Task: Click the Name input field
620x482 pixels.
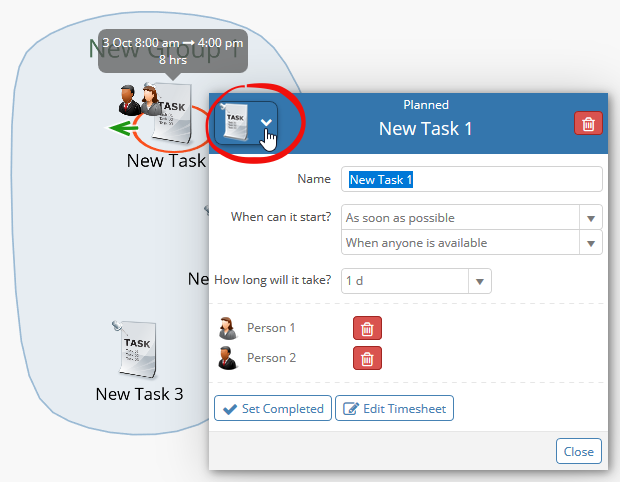Action: [471, 180]
